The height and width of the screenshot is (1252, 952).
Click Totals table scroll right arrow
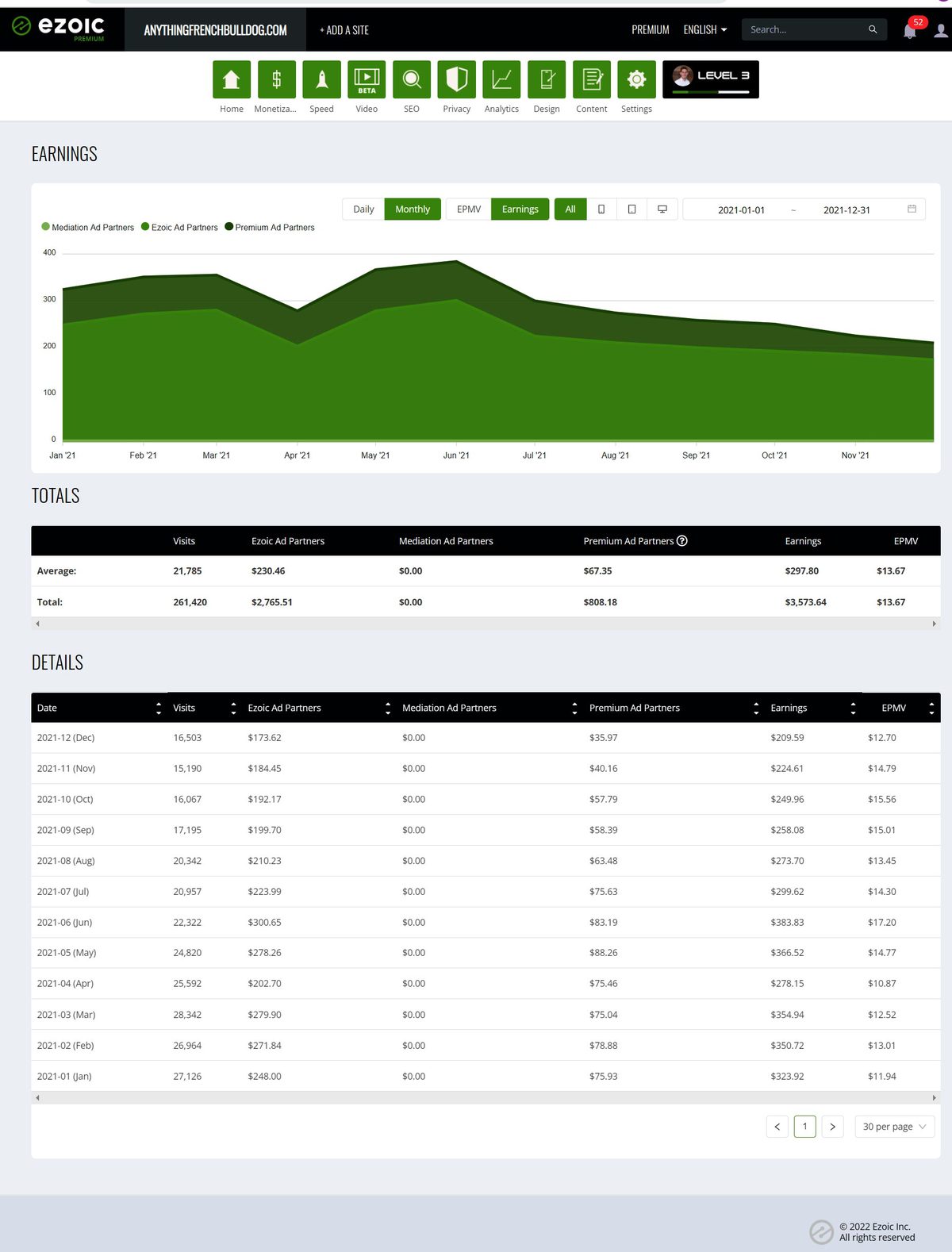point(934,624)
